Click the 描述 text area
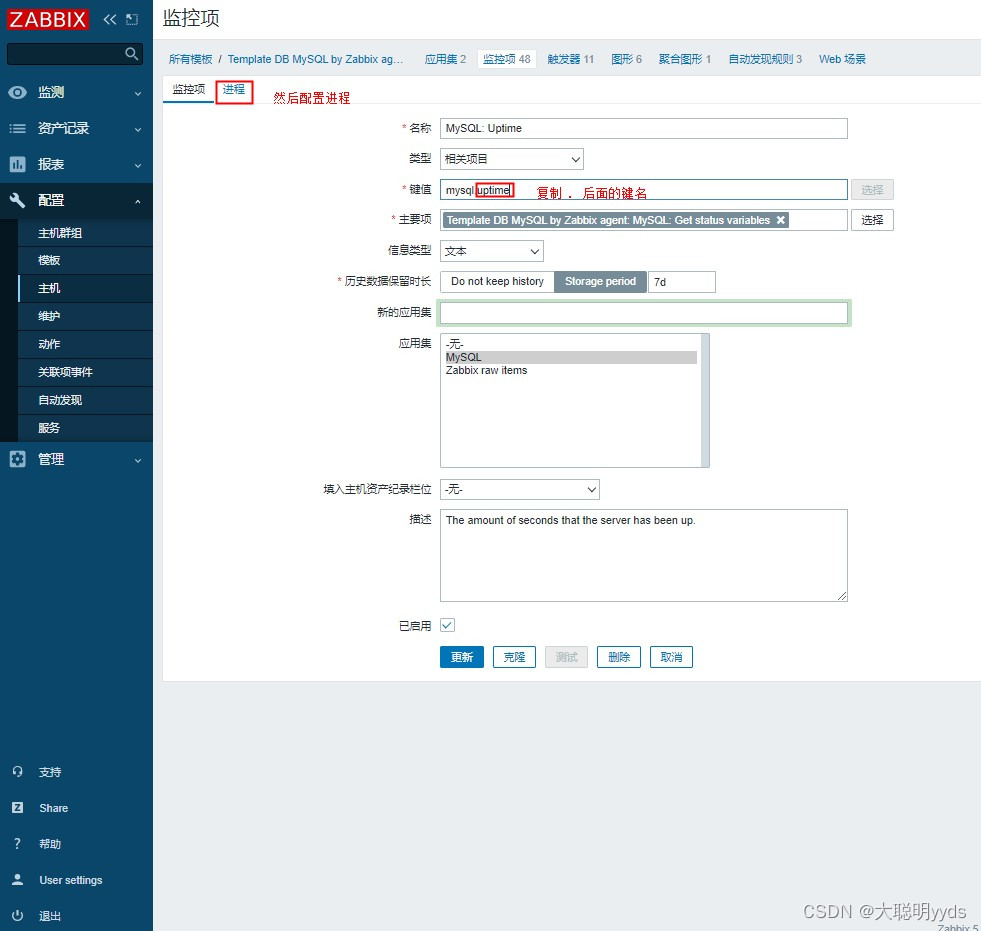This screenshot has height=931, width=981. pos(644,556)
